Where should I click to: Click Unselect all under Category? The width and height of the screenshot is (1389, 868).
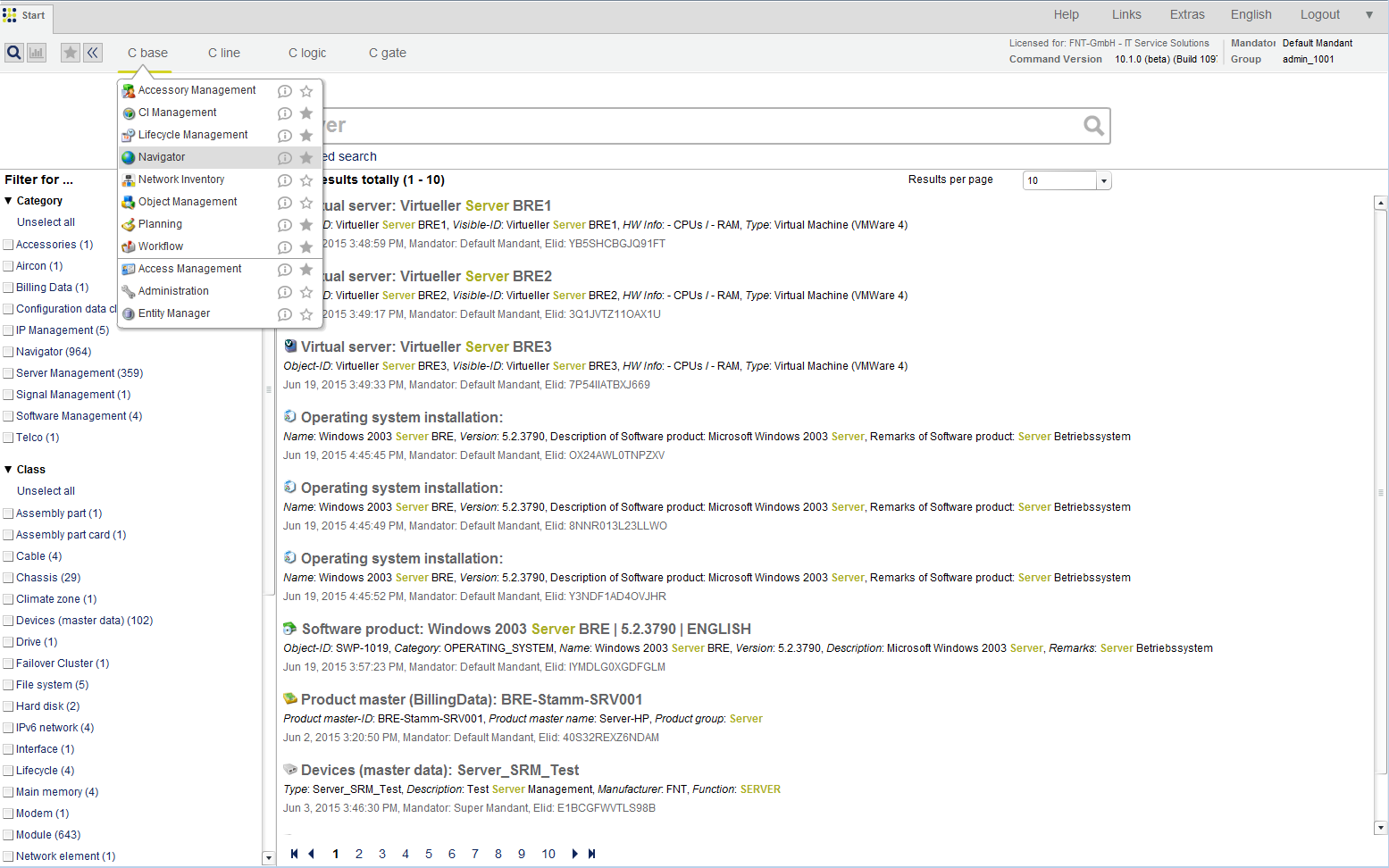coord(46,222)
